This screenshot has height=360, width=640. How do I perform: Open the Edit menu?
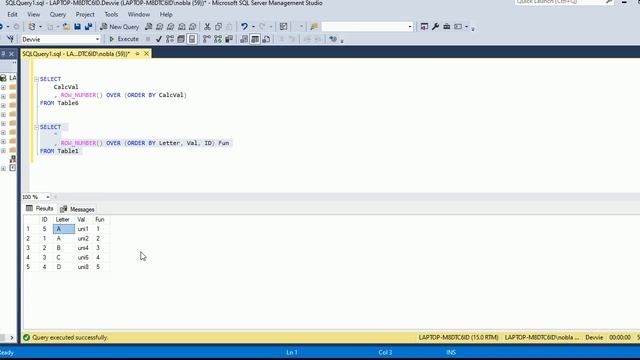coord(12,14)
